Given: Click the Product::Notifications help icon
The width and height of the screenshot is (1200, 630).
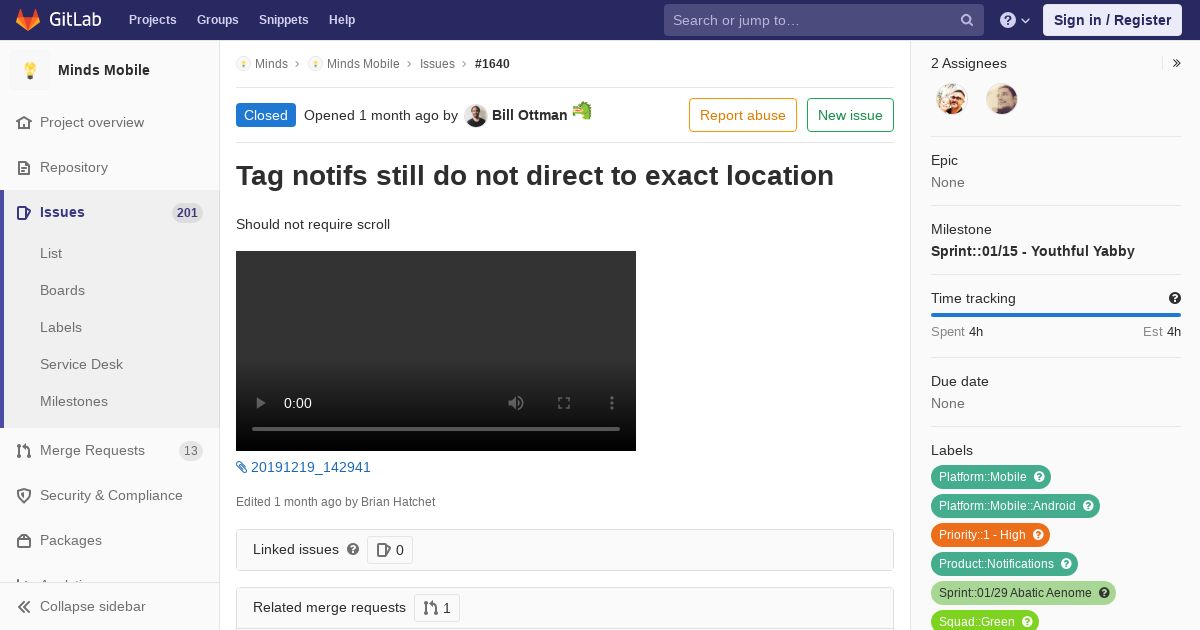Looking at the screenshot, I should click(x=1066, y=564).
